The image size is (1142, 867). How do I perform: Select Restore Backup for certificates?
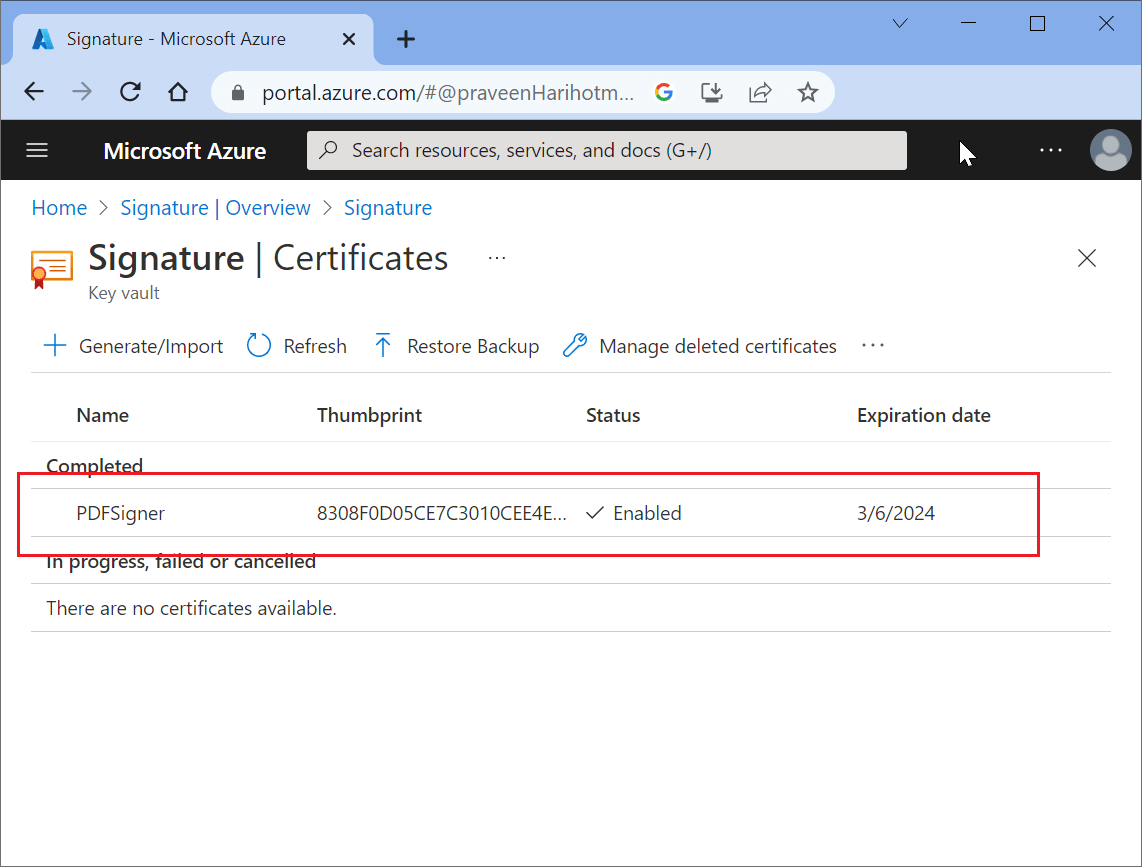[455, 346]
